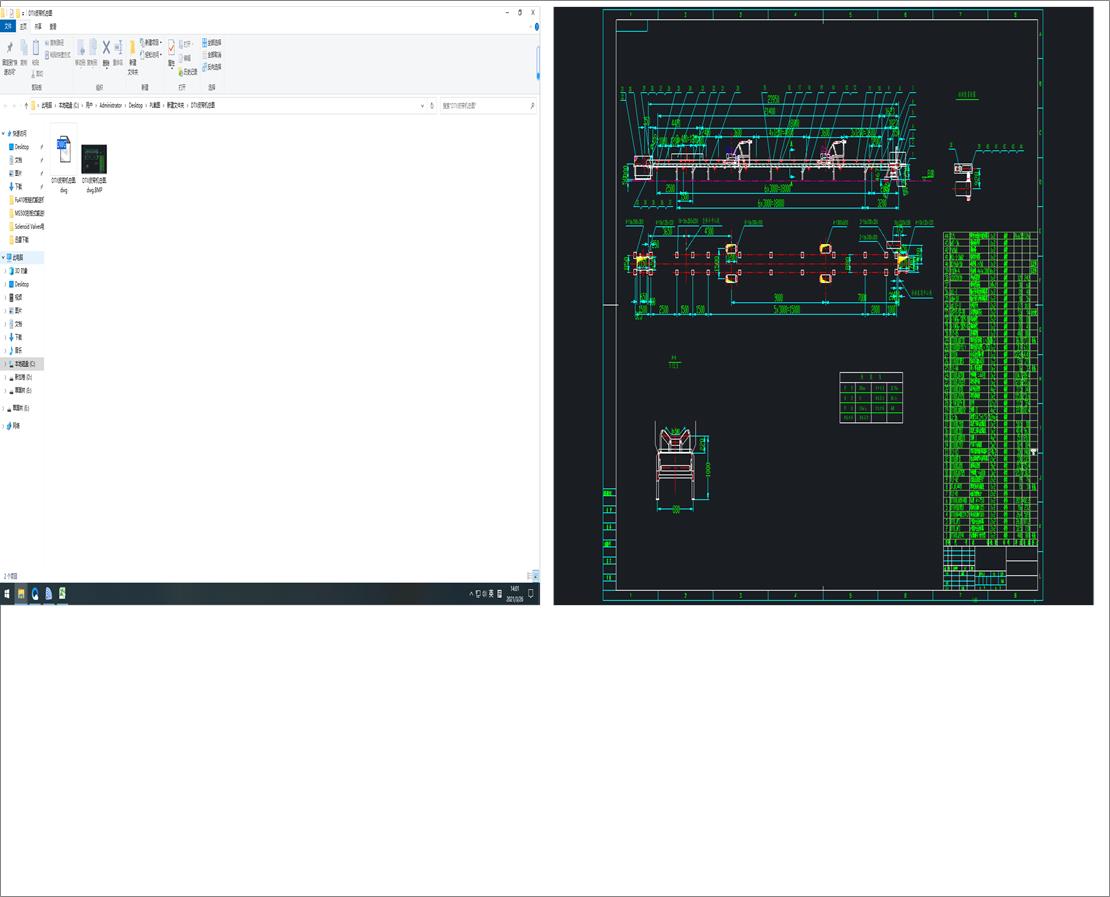Click the Copy ribbon icon

pos(23,47)
